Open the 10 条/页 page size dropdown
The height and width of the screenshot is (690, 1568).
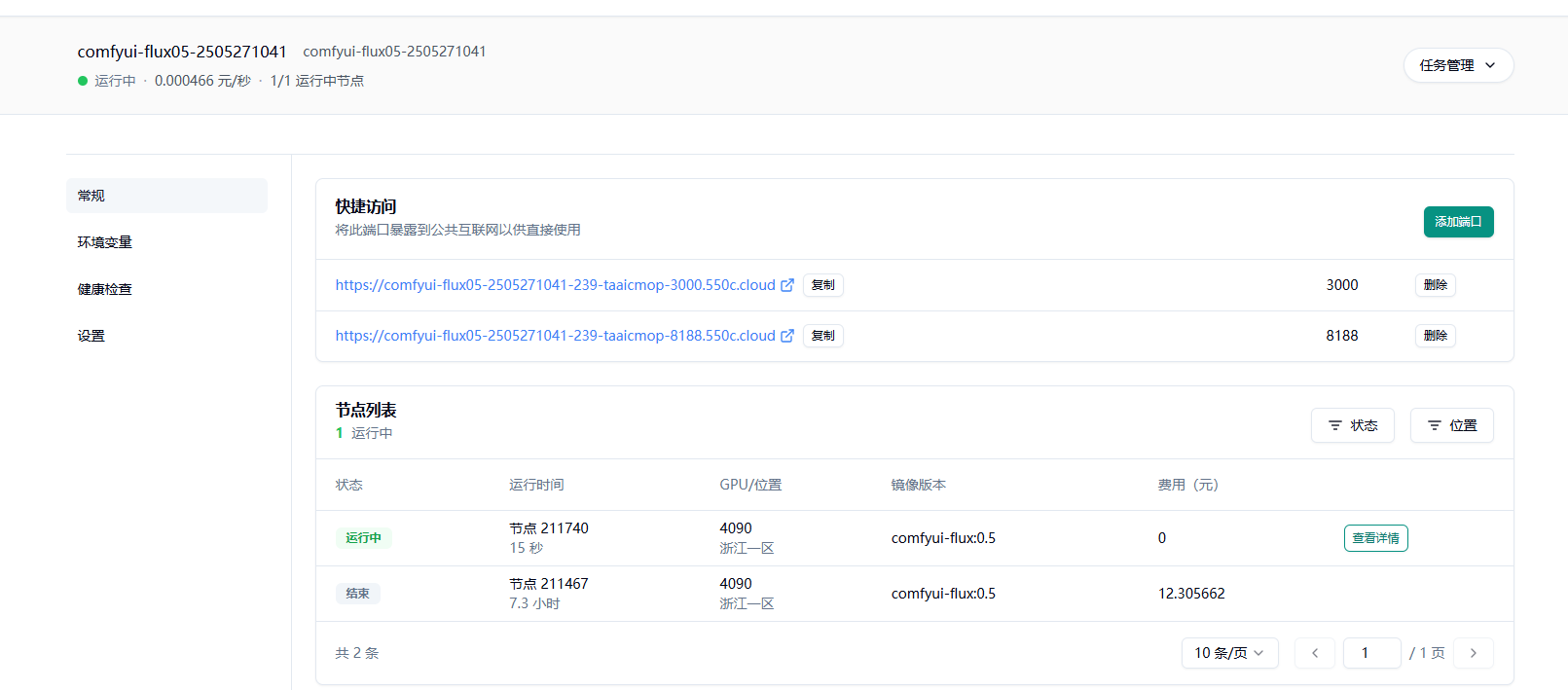[1229, 653]
